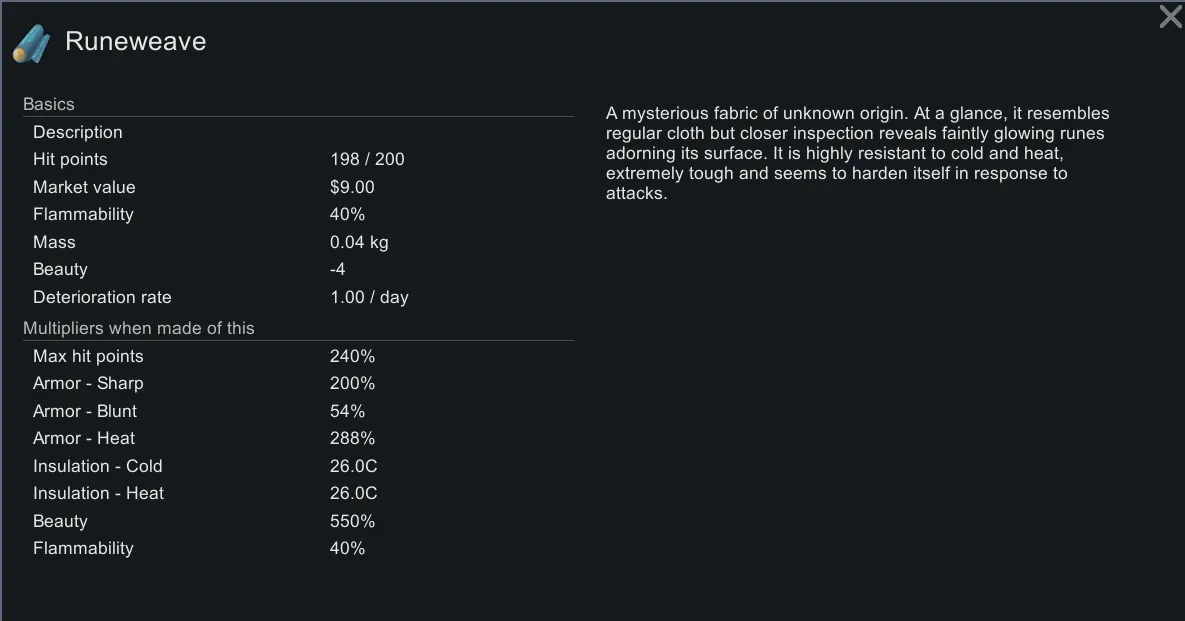Click the Mass stat row
The width and height of the screenshot is (1185, 621).
pyautogui.click(x=54, y=242)
